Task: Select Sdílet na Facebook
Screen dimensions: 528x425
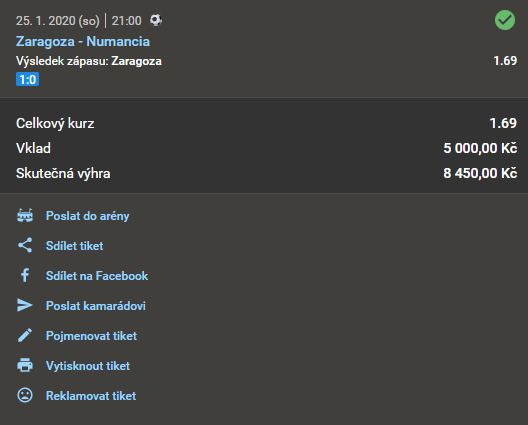Action: (97, 276)
